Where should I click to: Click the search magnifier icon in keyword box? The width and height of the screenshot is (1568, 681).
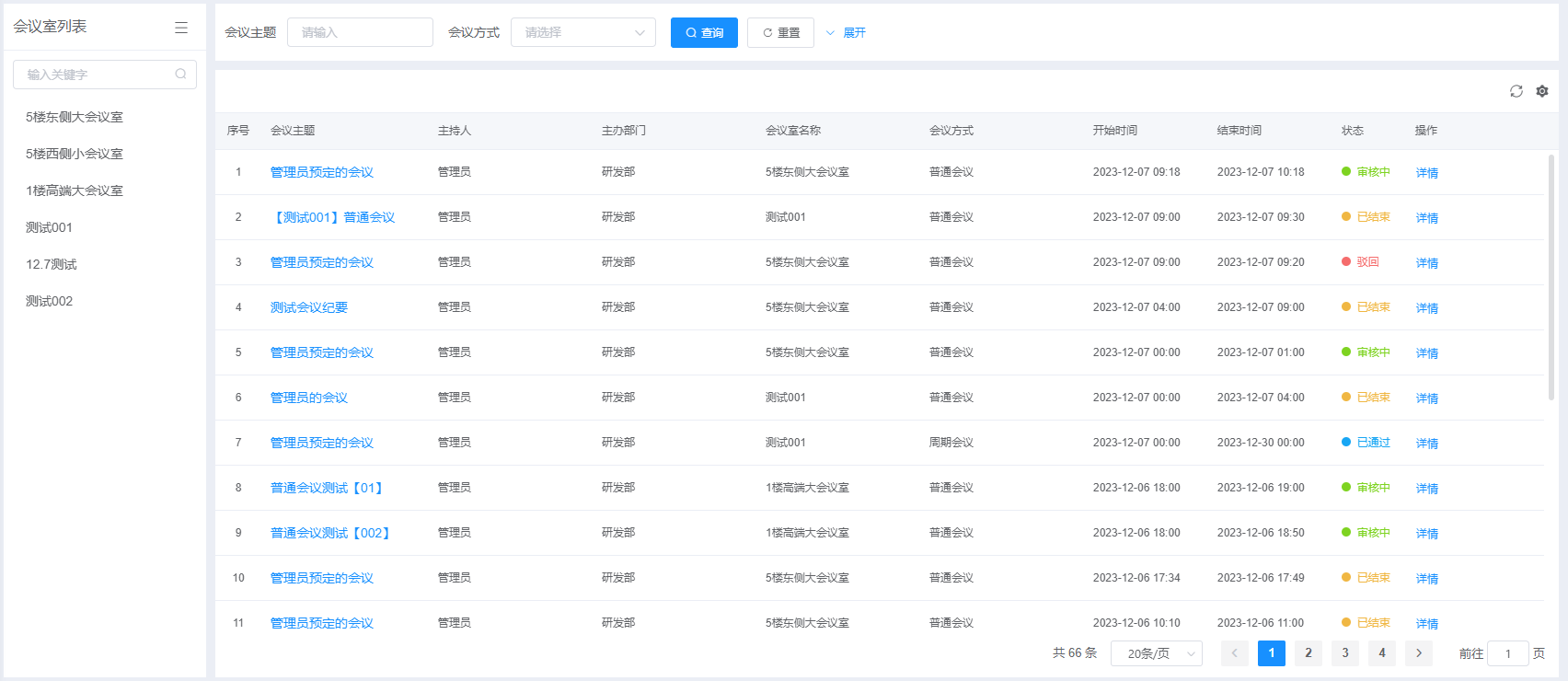tap(180, 74)
